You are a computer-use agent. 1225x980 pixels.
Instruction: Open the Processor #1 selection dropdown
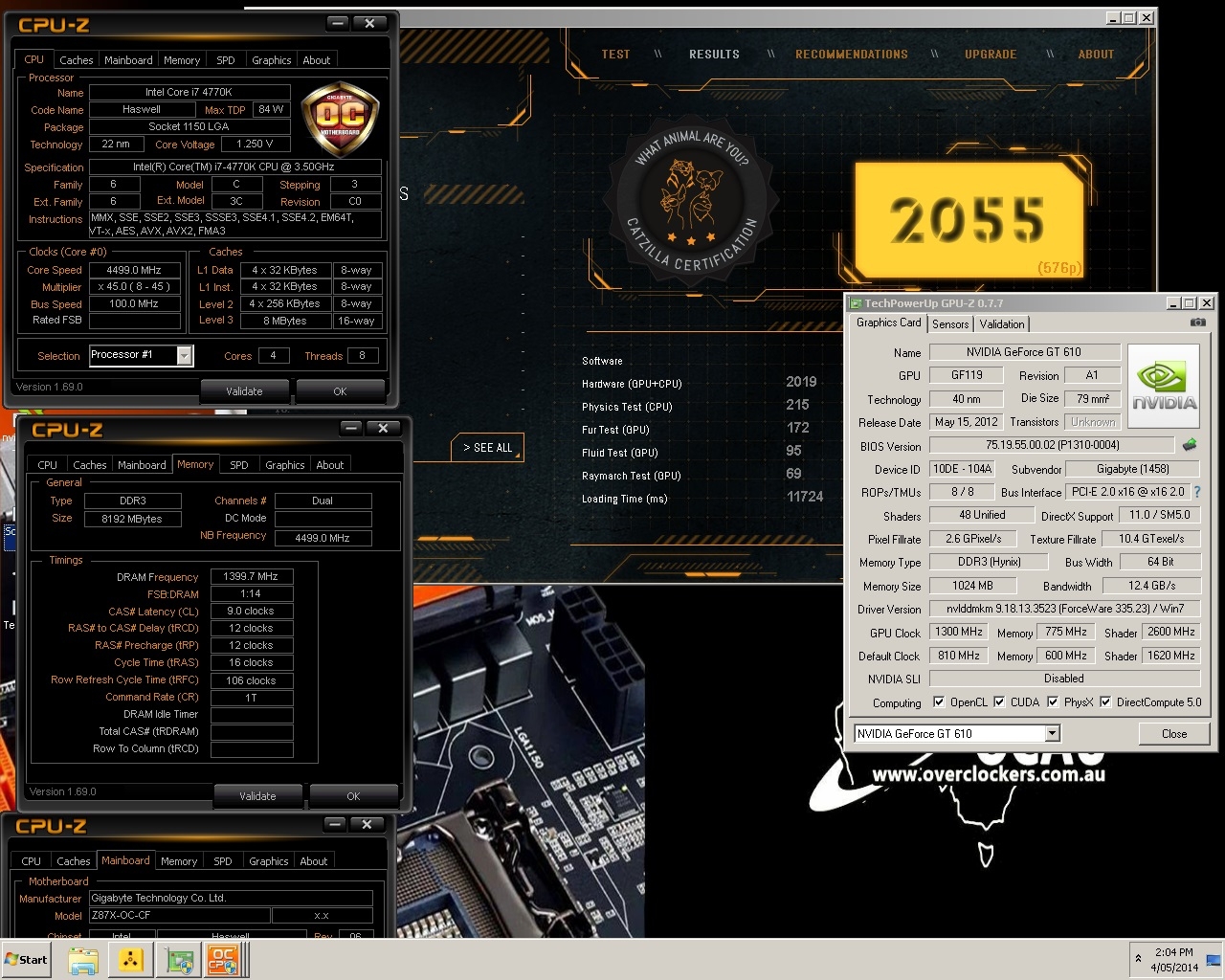pos(185,356)
